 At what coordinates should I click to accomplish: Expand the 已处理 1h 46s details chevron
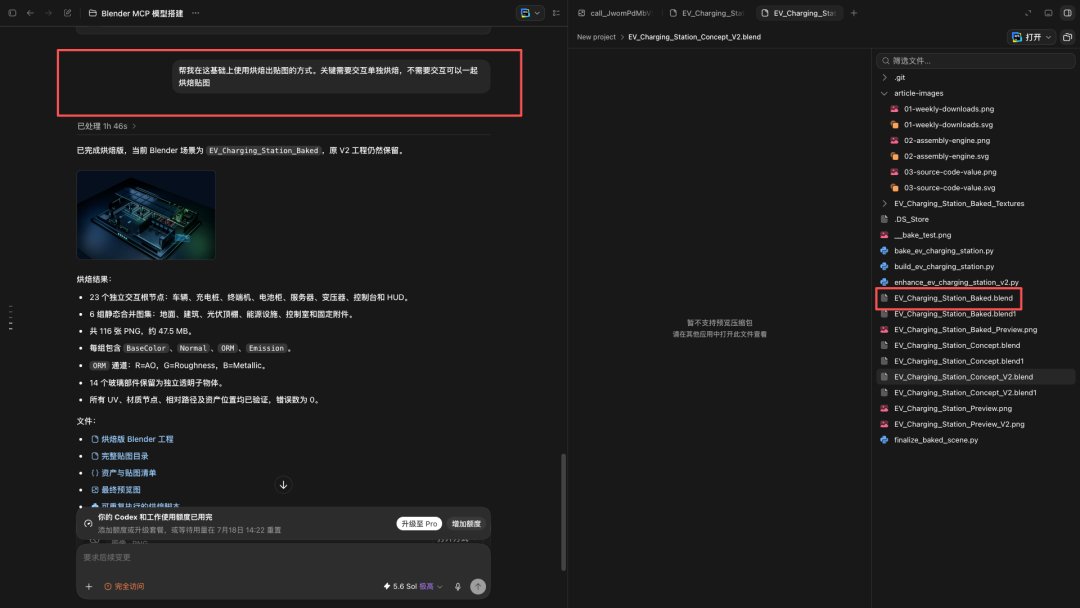134,127
